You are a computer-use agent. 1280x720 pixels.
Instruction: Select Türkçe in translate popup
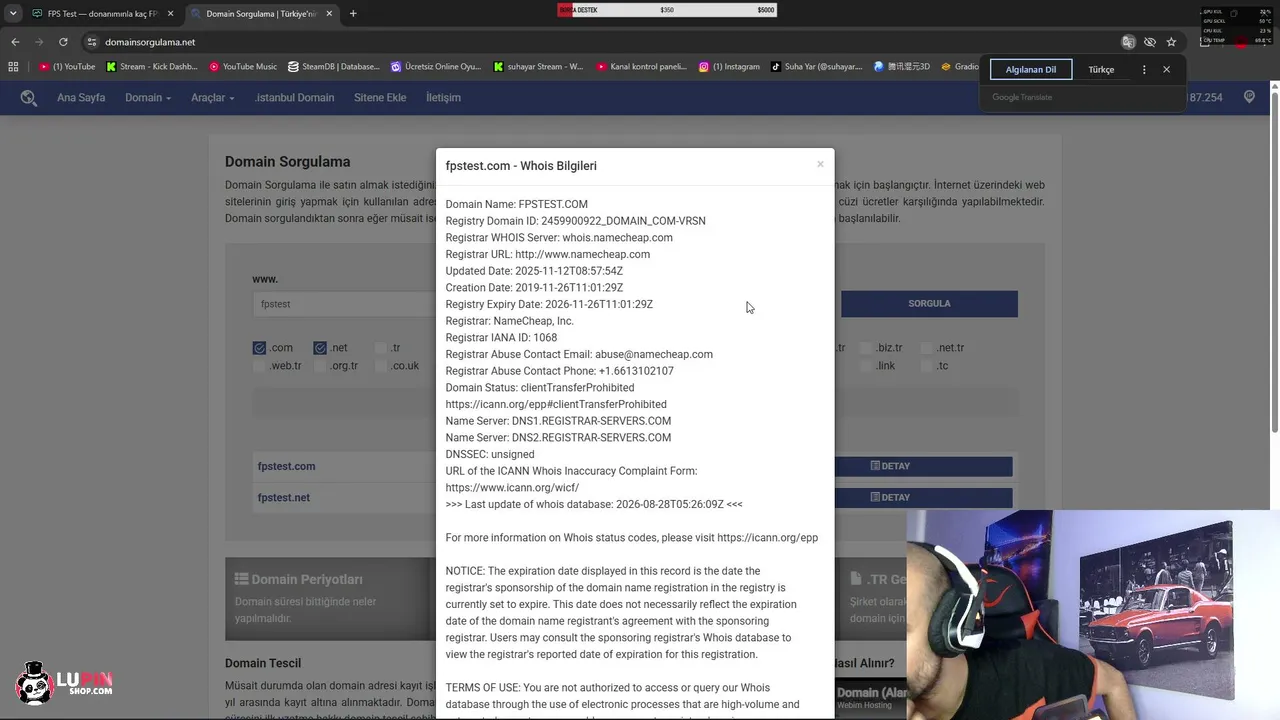pos(1101,70)
